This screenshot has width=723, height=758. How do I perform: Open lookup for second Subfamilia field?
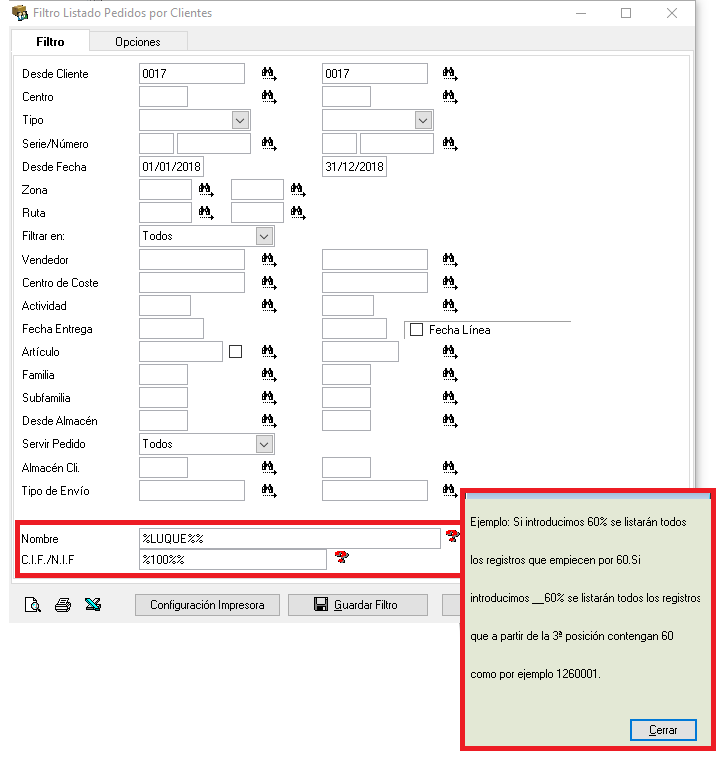point(450,398)
